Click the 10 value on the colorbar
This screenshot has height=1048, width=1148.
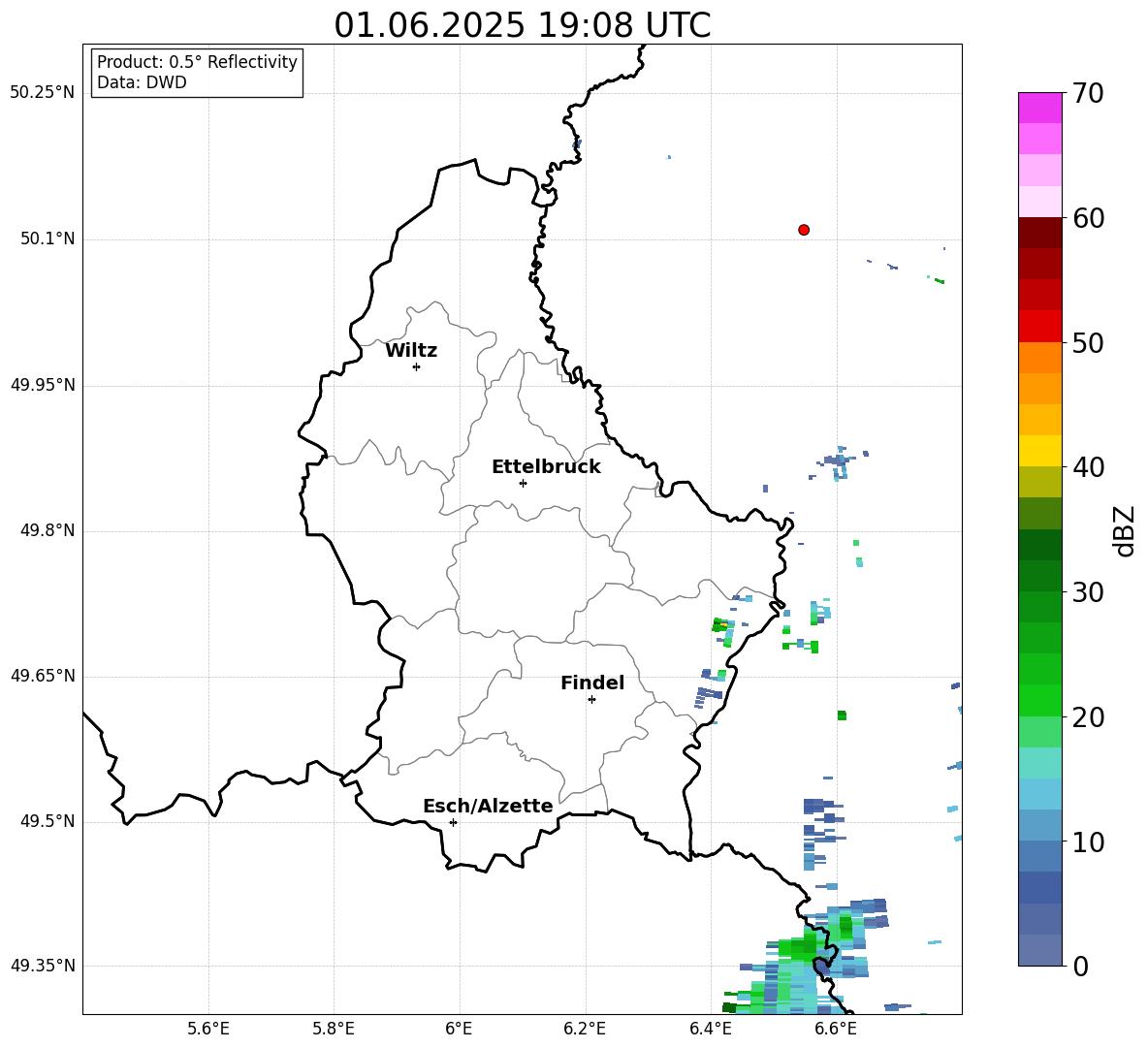coord(1088,842)
